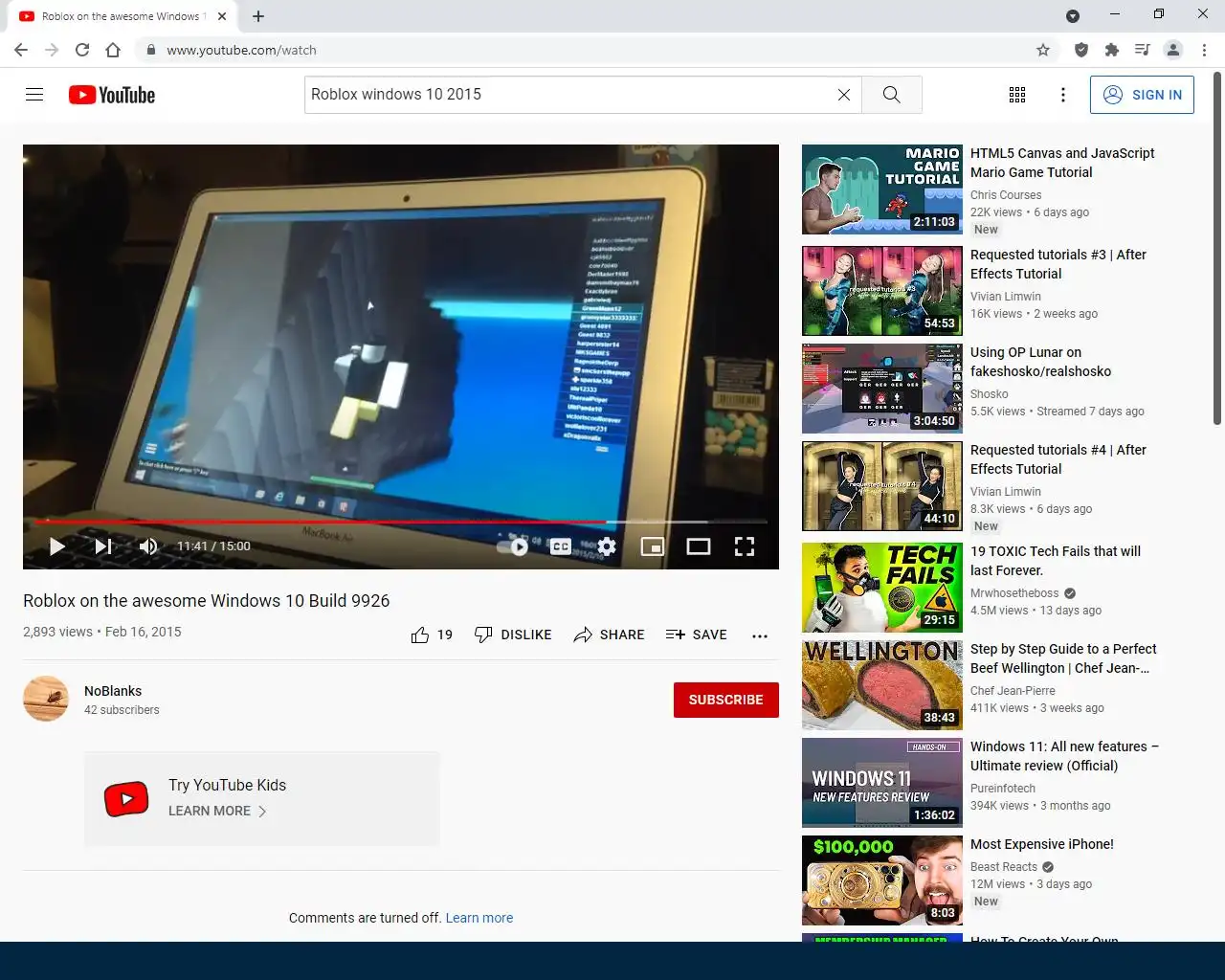Open the Chrome three-dot menu

click(x=1204, y=50)
